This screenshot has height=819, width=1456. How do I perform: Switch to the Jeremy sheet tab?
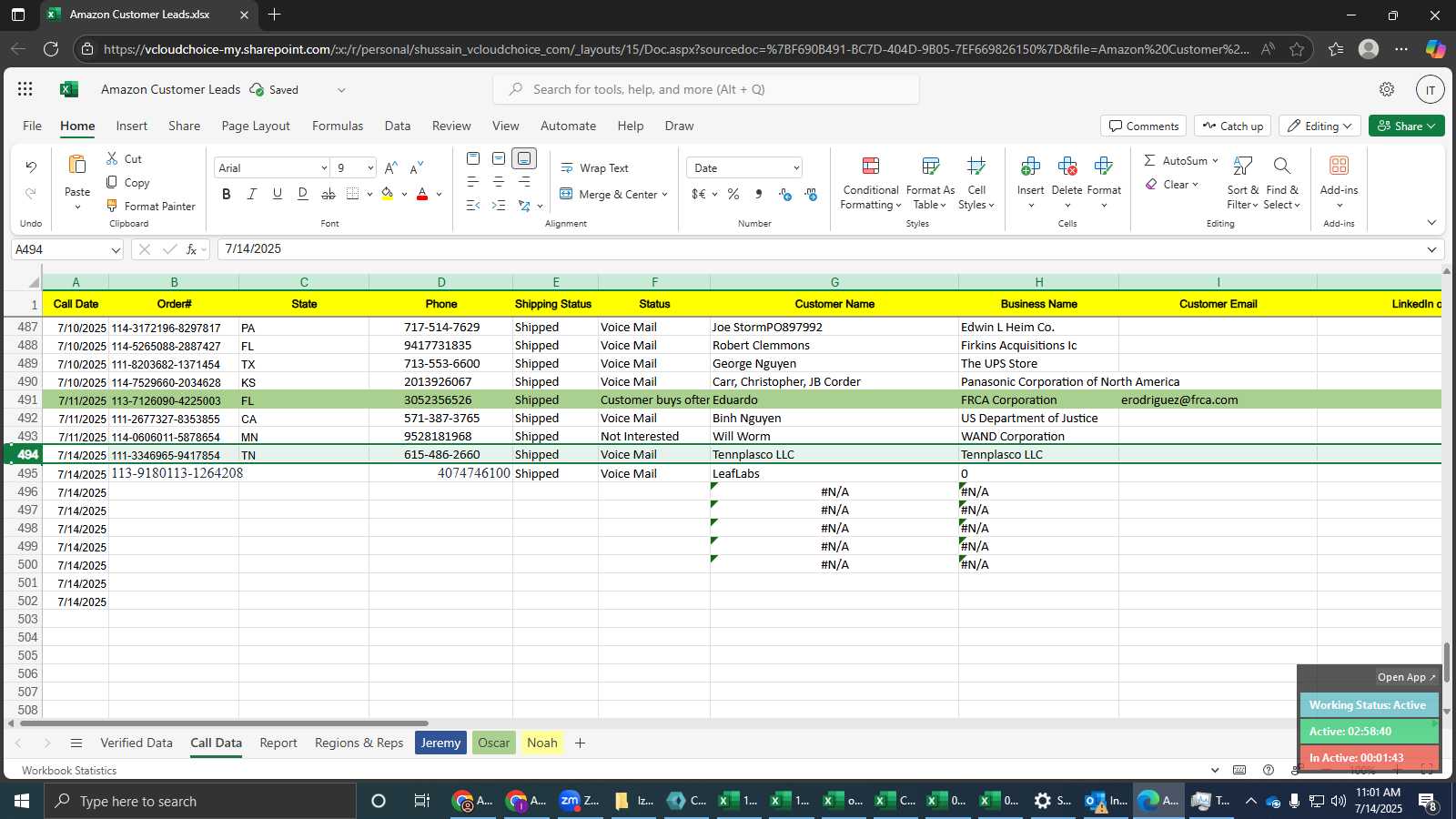click(x=440, y=743)
